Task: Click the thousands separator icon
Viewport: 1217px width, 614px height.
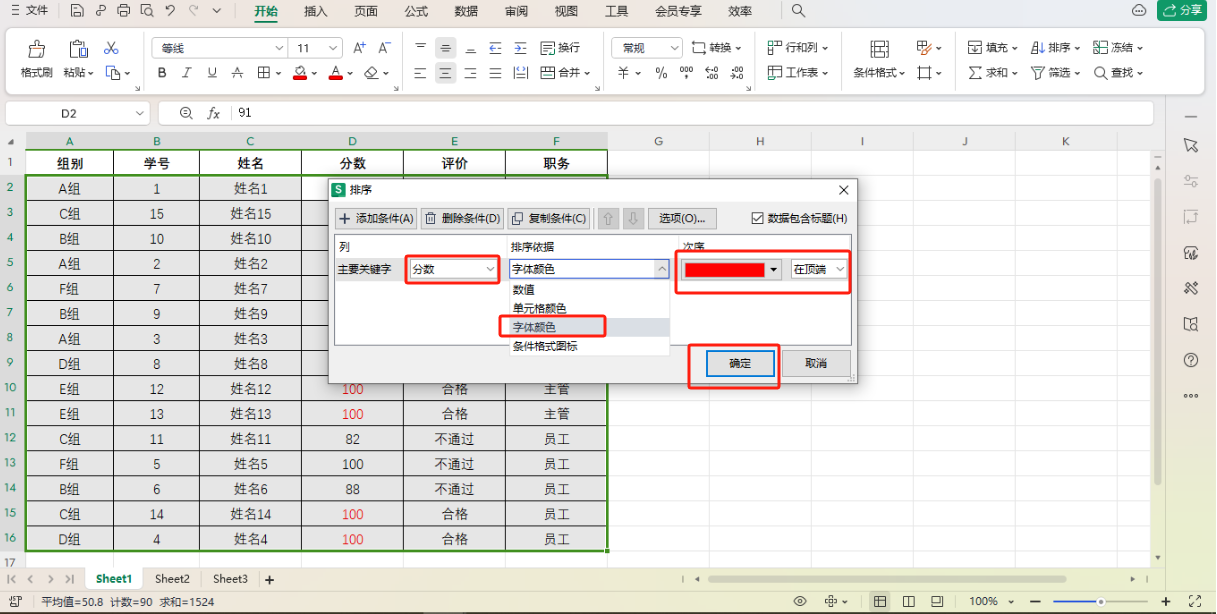Action: (x=686, y=73)
